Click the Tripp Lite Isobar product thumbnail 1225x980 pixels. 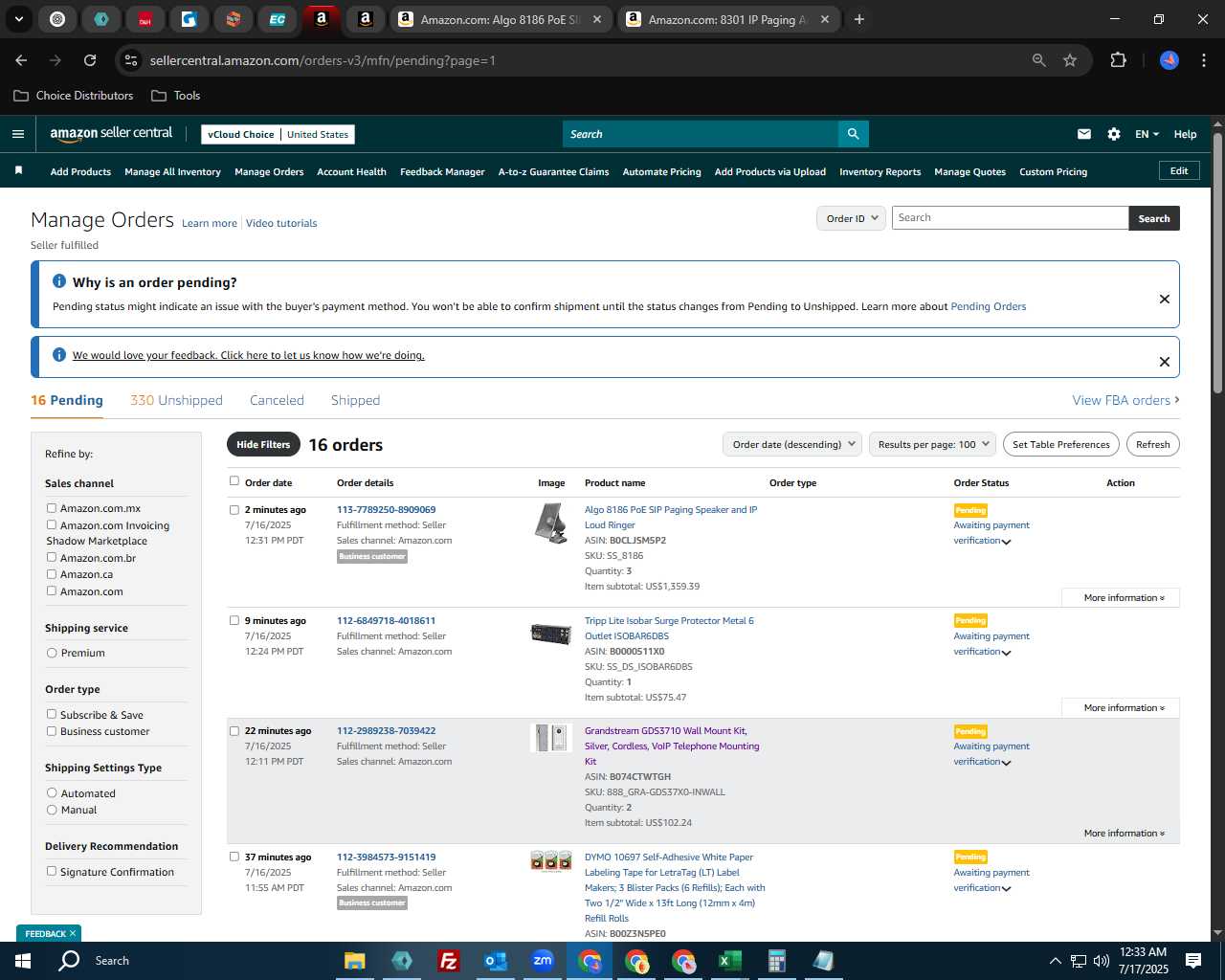[551, 634]
